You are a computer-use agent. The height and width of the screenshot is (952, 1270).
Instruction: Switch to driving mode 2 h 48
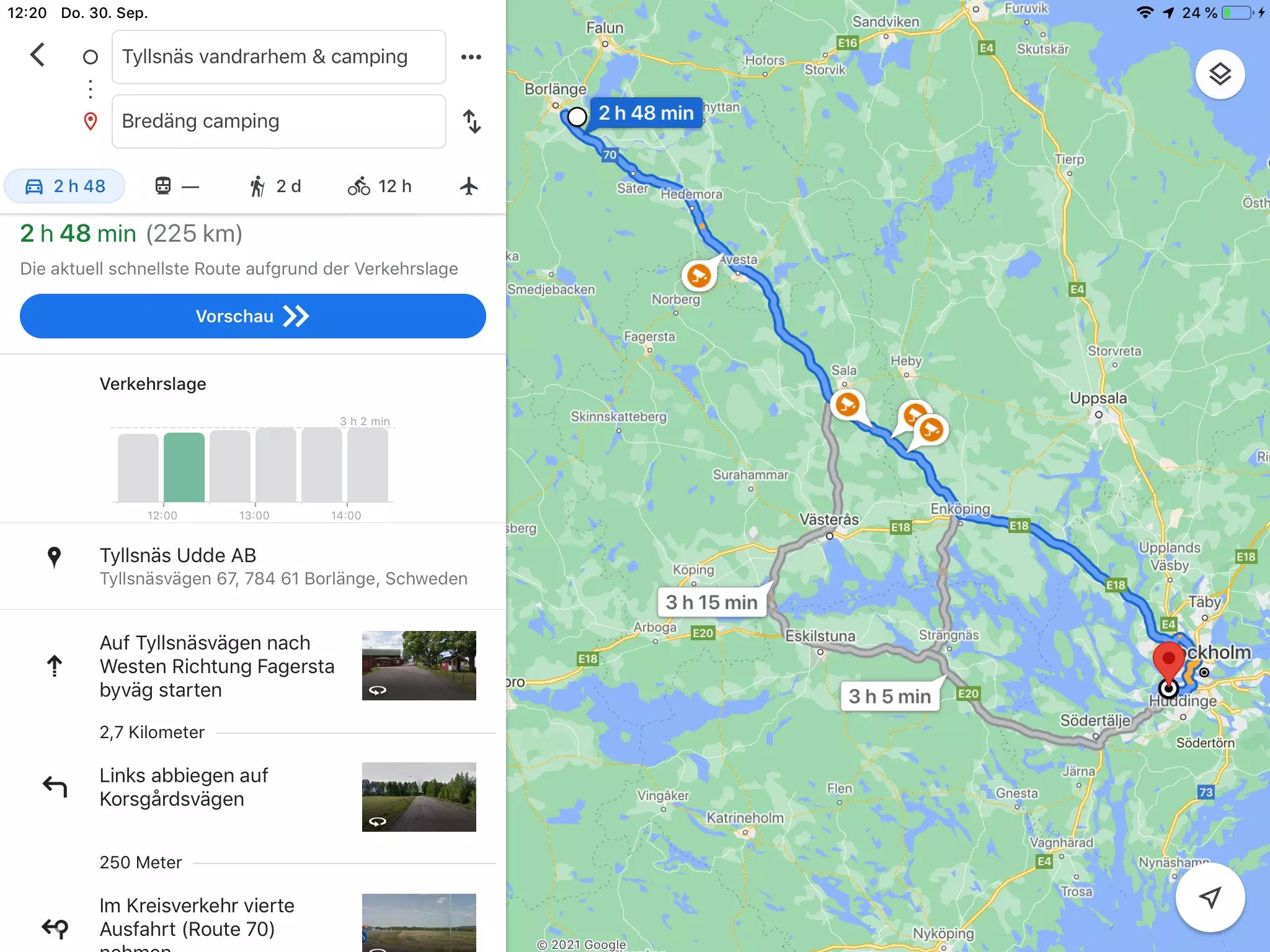(x=64, y=186)
